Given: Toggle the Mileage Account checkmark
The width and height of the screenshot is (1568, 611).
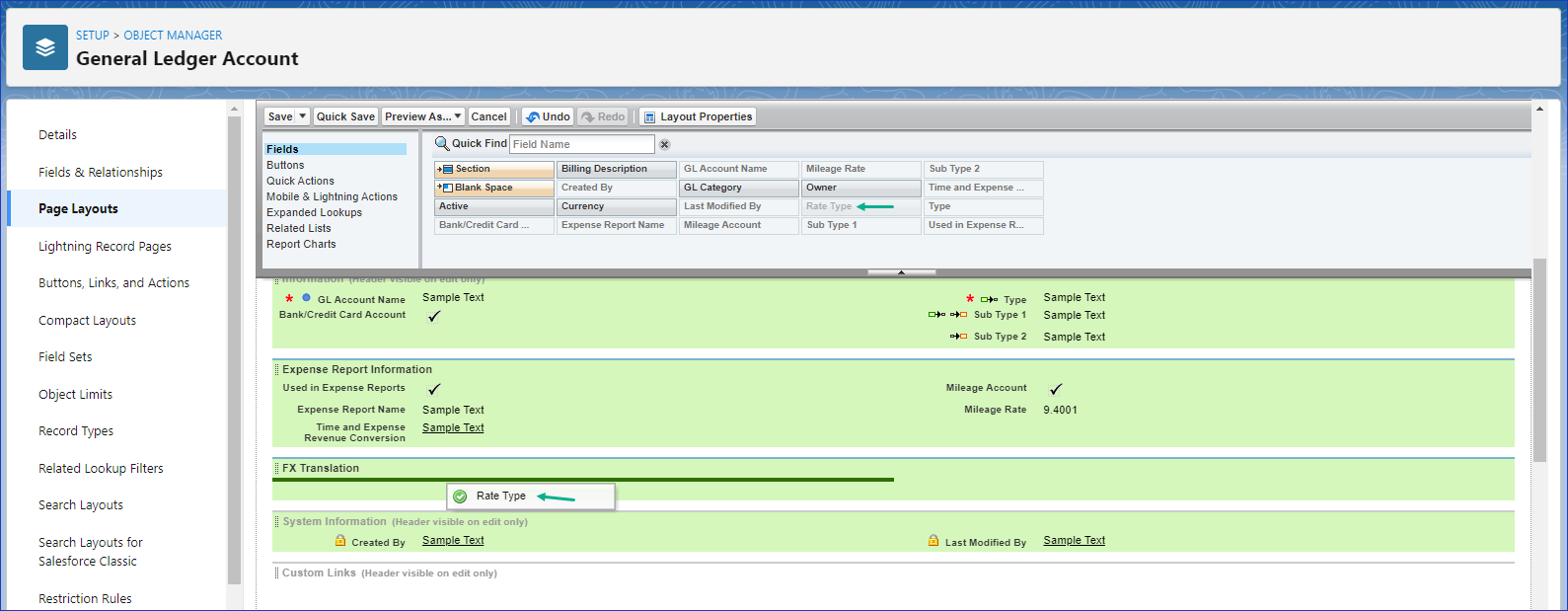Looking at the screenshot, I should click(x=1056, y=390).
